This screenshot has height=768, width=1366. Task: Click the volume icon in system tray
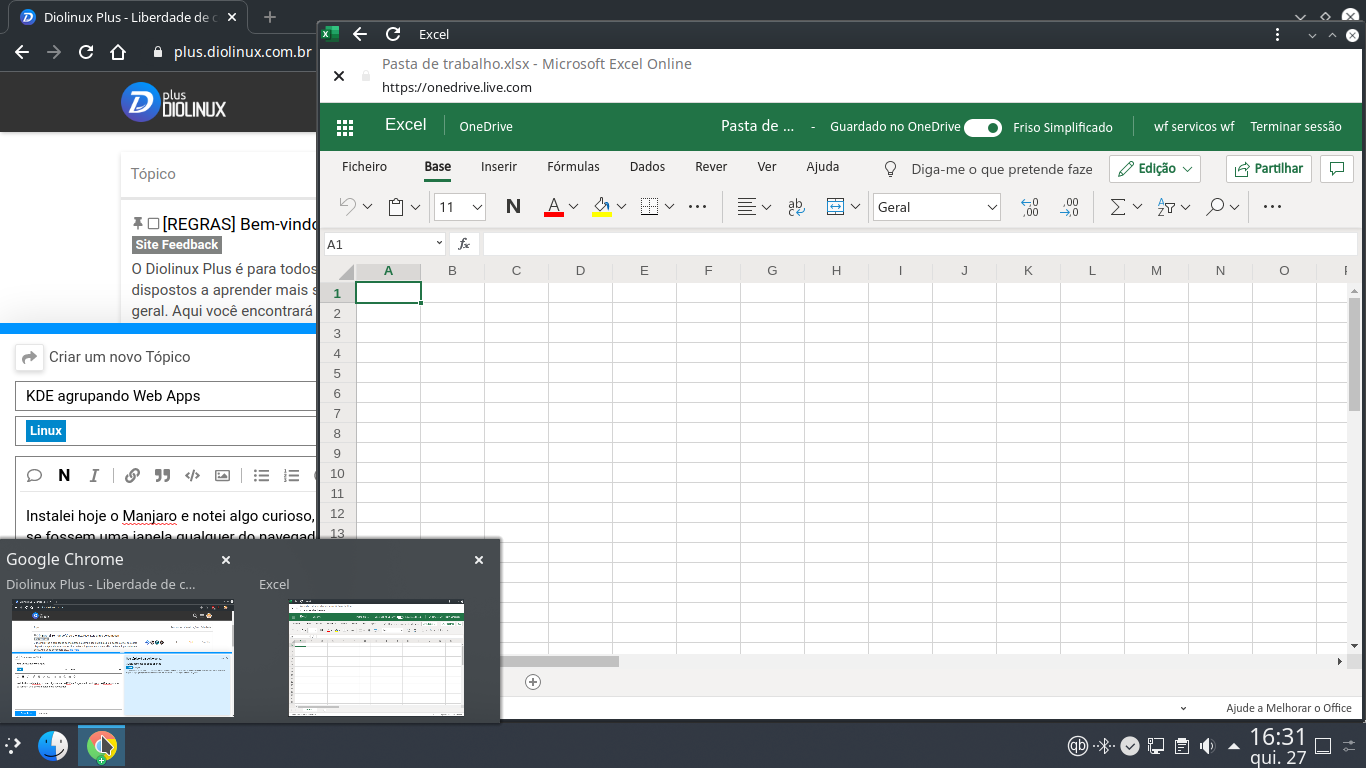click(x=1207, y=746)
